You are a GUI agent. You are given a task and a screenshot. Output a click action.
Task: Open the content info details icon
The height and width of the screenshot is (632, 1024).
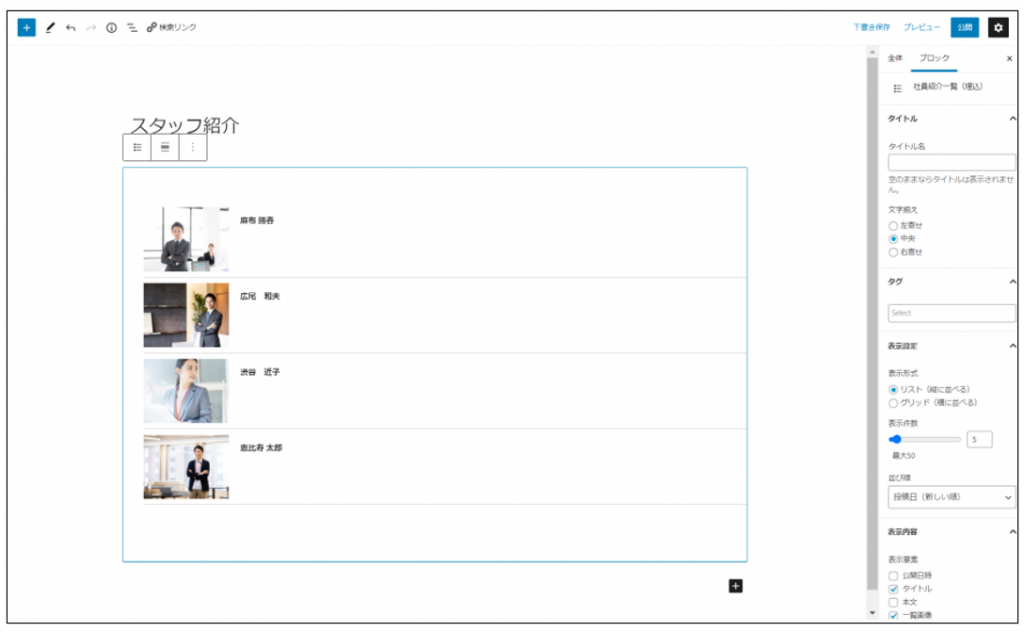[112, 27]
